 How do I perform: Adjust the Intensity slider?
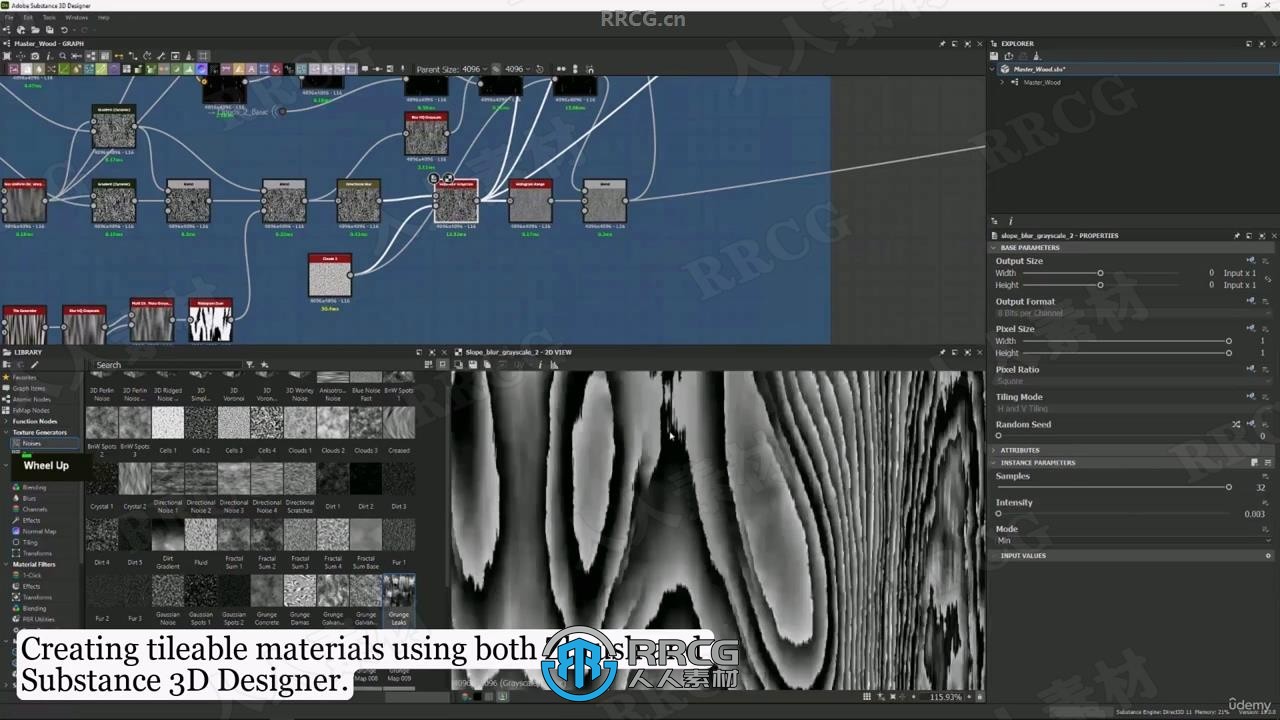[x=1113, y=514]
